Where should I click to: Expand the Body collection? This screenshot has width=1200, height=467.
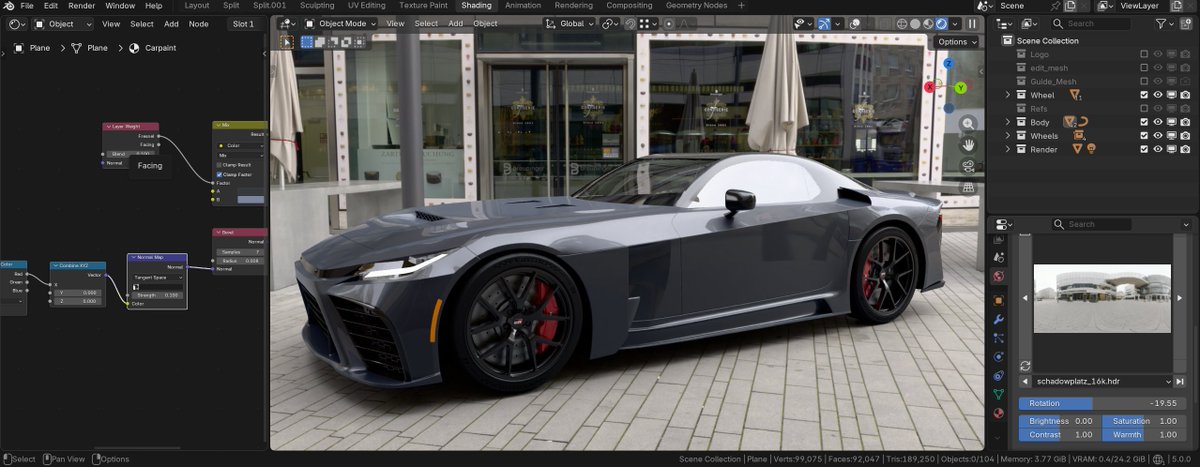click(1008, 122)
